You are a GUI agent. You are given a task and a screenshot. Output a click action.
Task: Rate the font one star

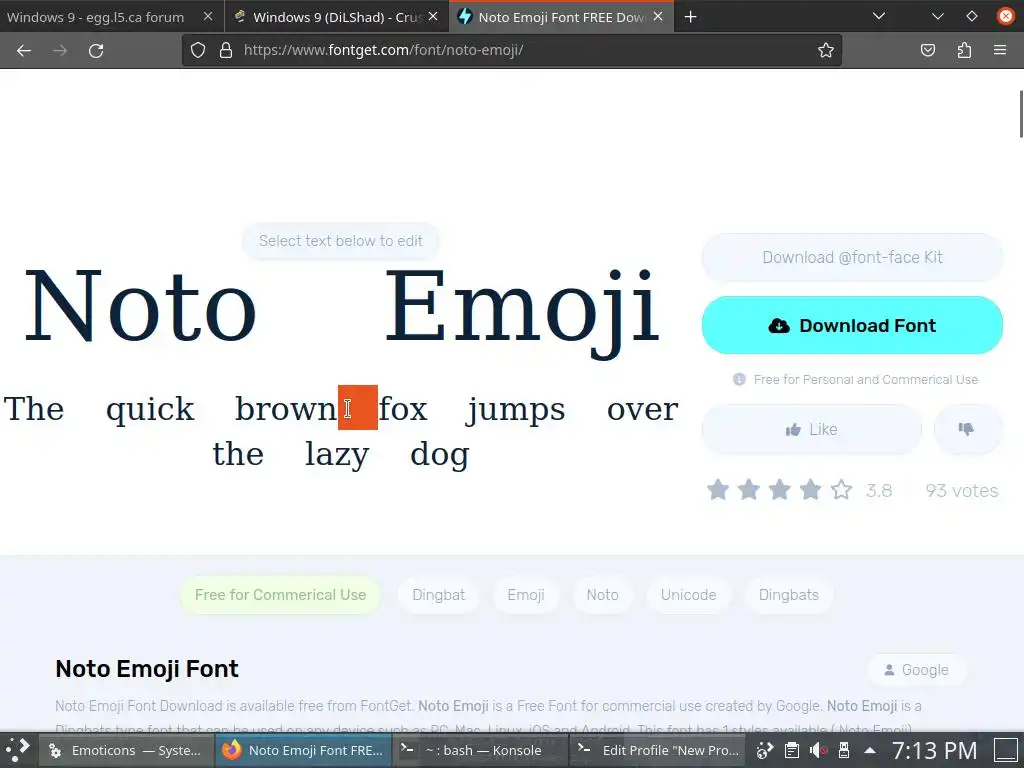(718, 490)
